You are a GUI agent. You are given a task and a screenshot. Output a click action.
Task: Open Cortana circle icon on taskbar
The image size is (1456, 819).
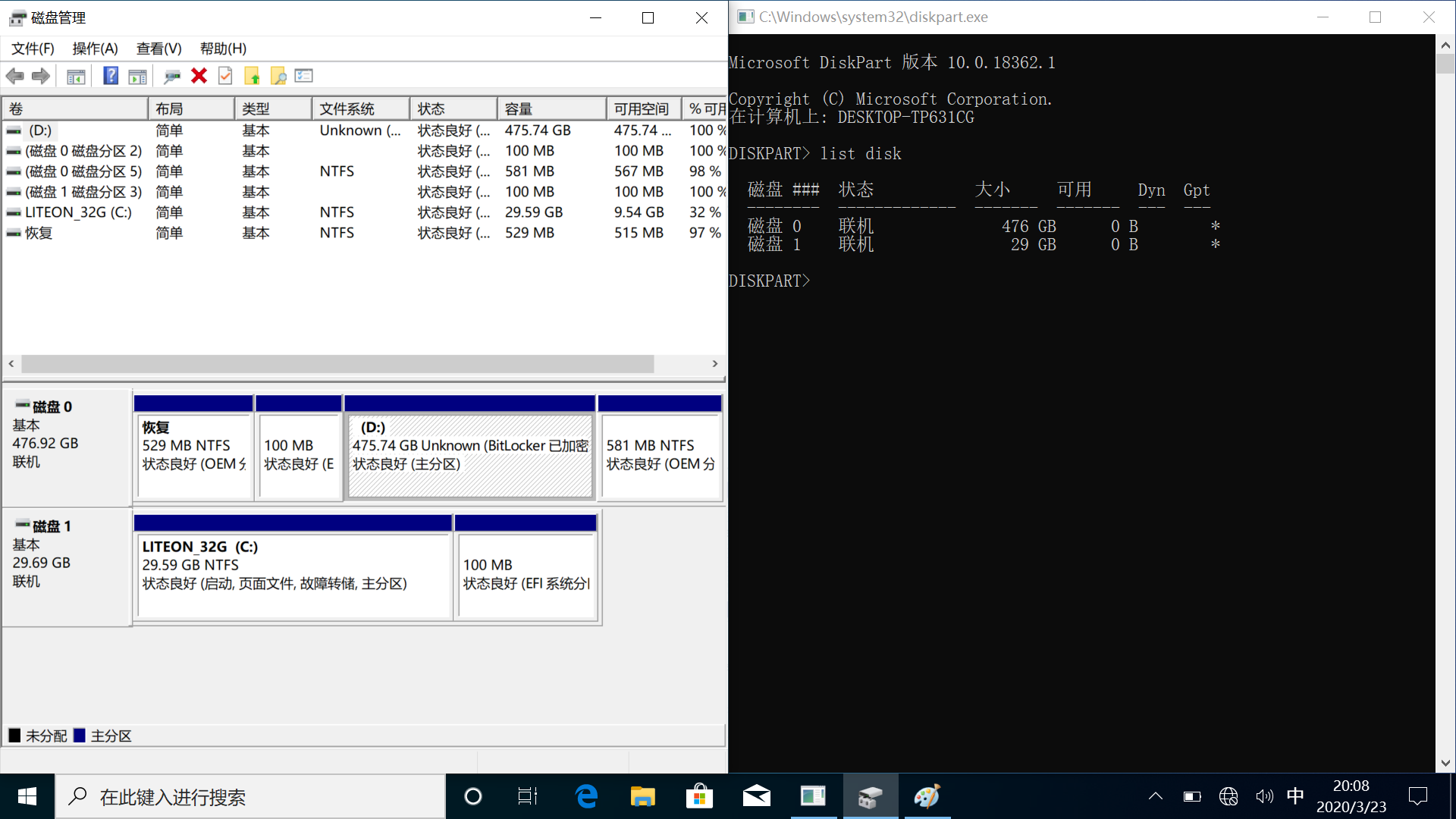click(x=473, y=796)
